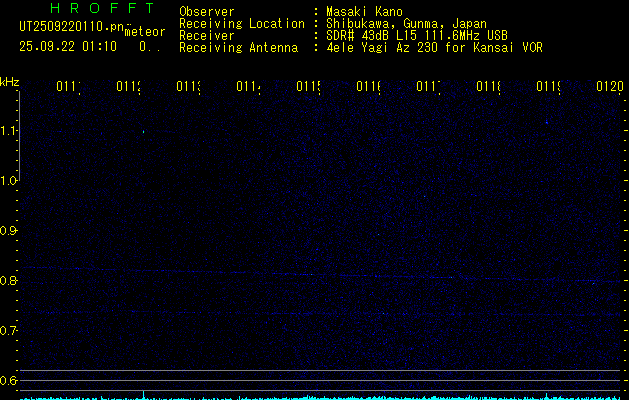Click the 1.1 frequency axis label
This screenshot has width=629, height=400.
(x=9, y=131)
